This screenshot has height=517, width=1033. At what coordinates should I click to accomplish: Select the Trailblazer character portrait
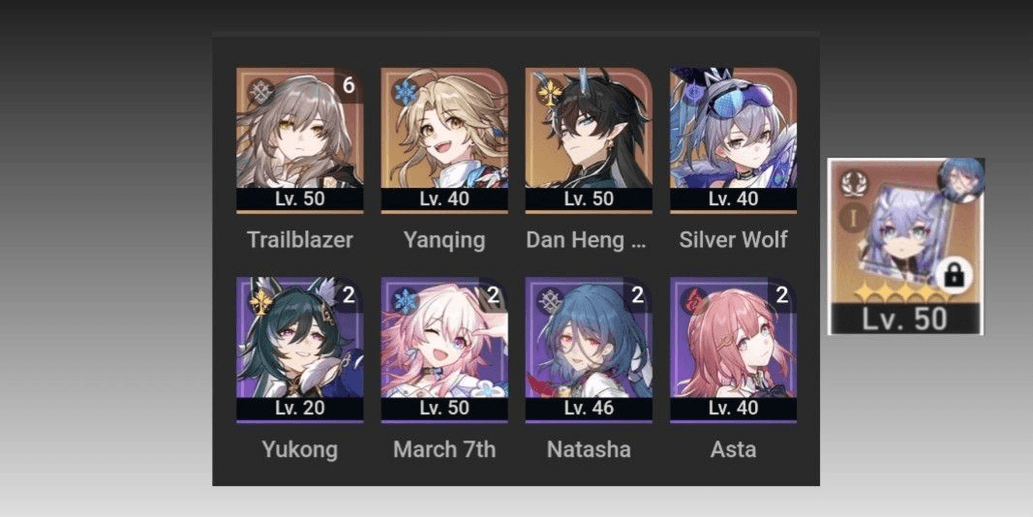click(x=300, y=140)
